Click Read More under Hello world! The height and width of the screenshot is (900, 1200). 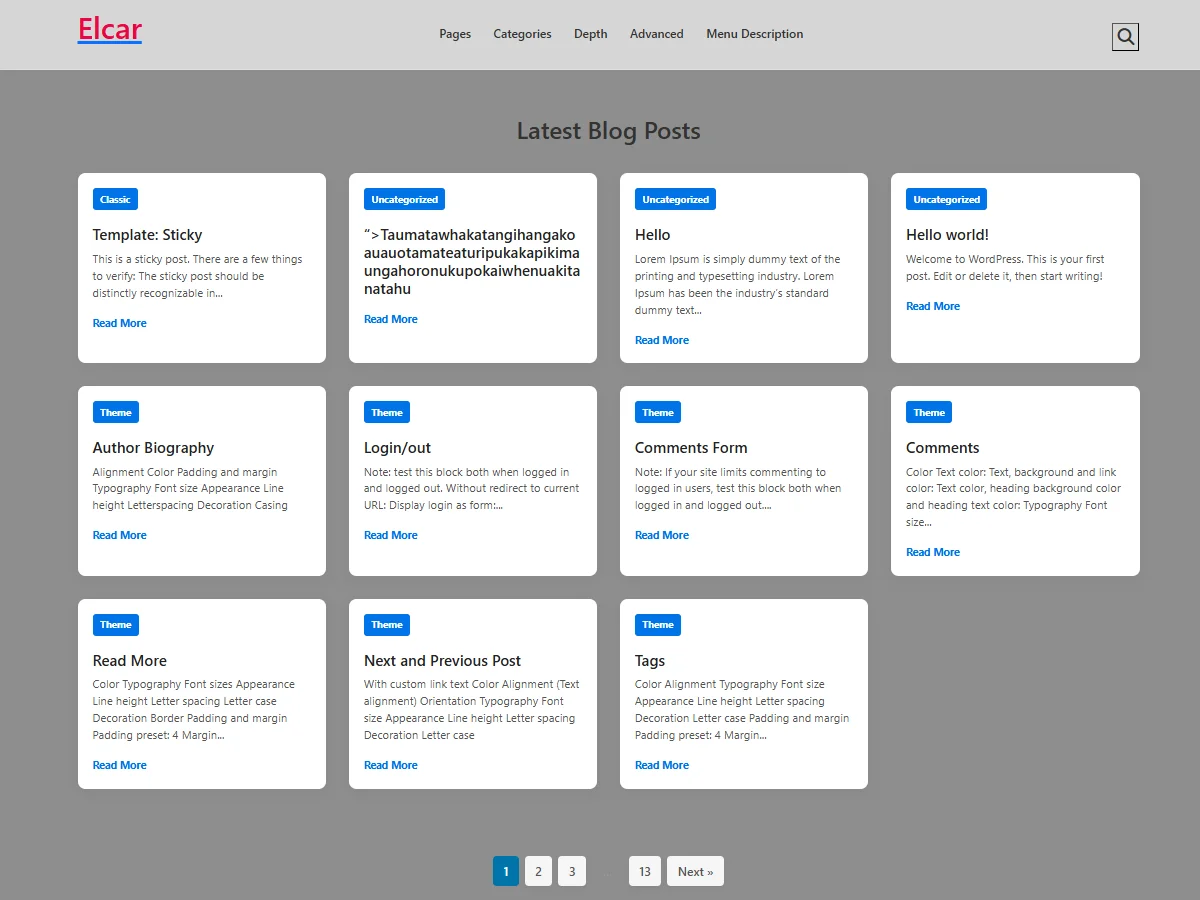pos(932,306)
